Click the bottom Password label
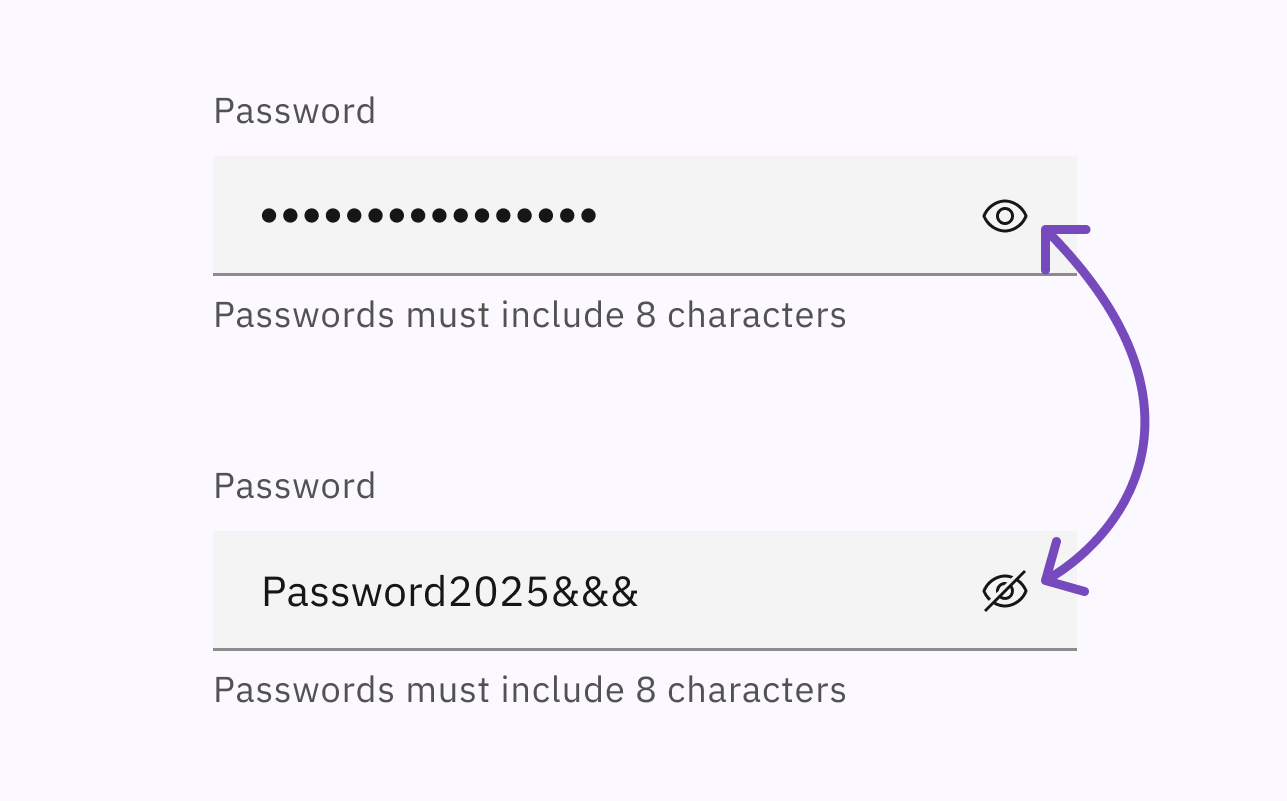The height and width of the screenshot is (801, 1287). coord(294,486)
